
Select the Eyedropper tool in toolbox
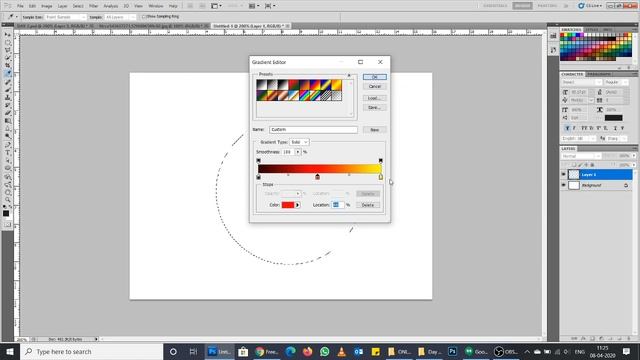point(8,74)
